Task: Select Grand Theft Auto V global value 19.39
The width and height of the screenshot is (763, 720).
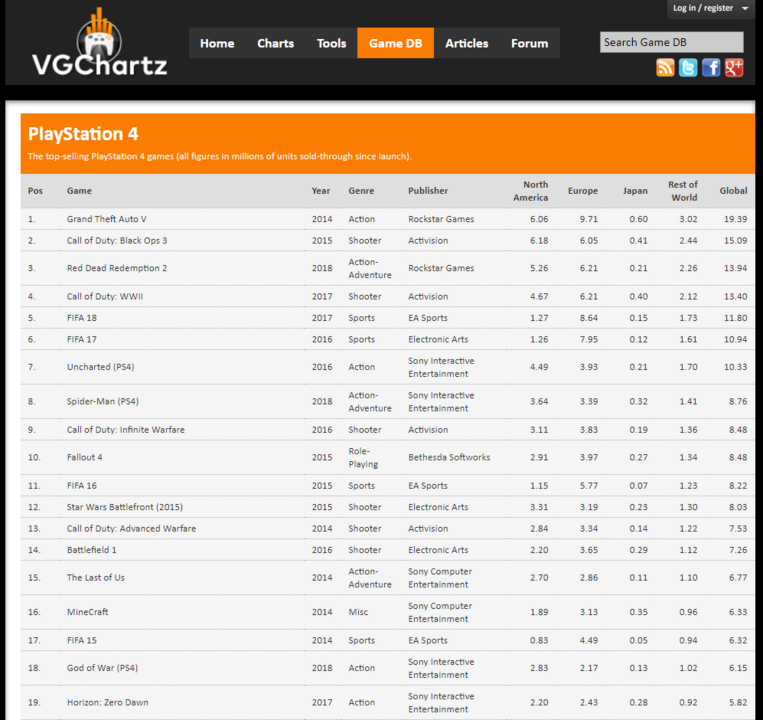Action: click(735, 219)
